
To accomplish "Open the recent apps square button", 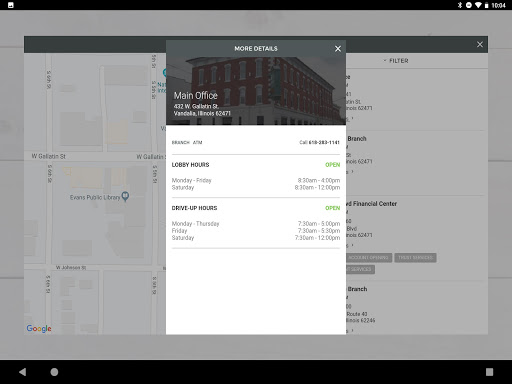I will (489, 372).
